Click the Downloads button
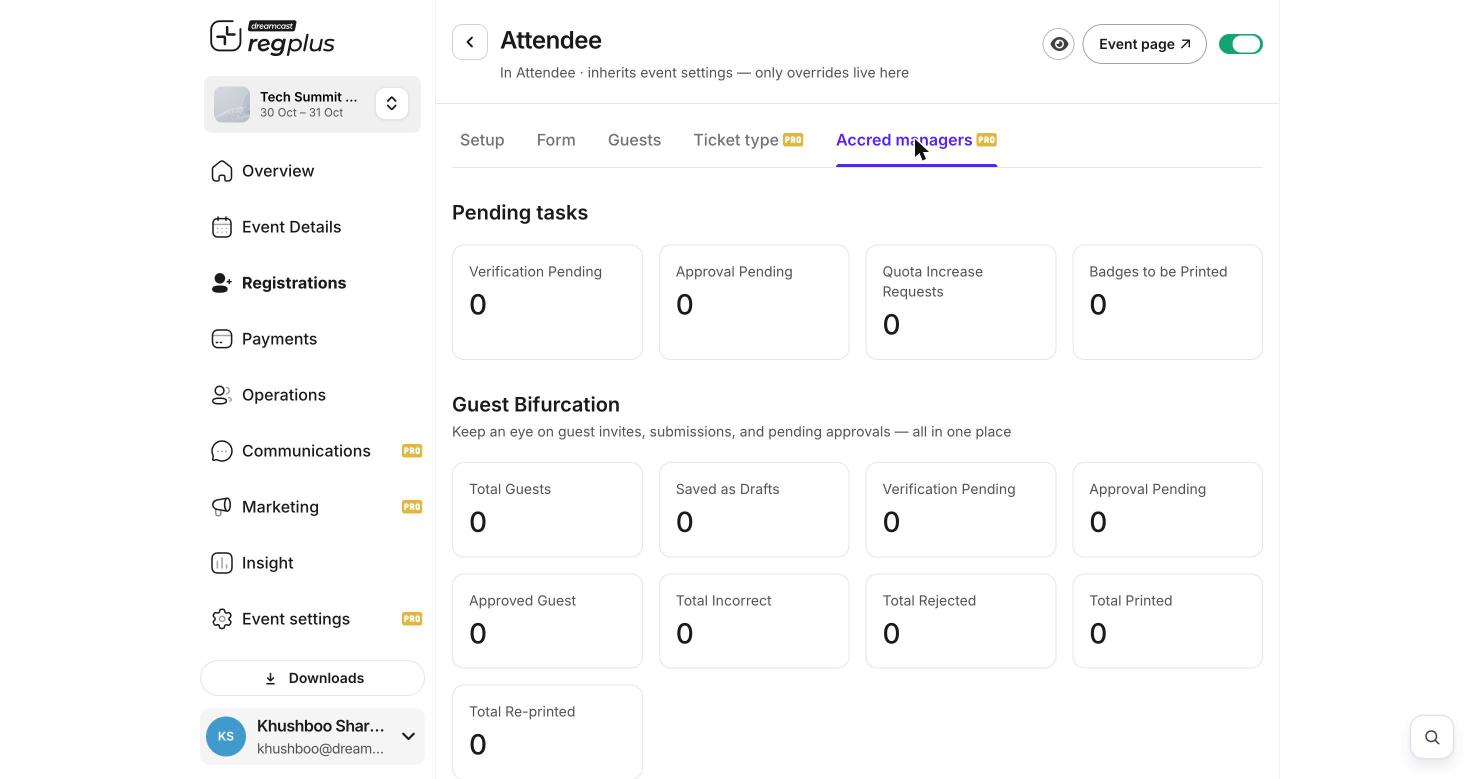This screenshot has height=779, width=1470. [312, 678]
